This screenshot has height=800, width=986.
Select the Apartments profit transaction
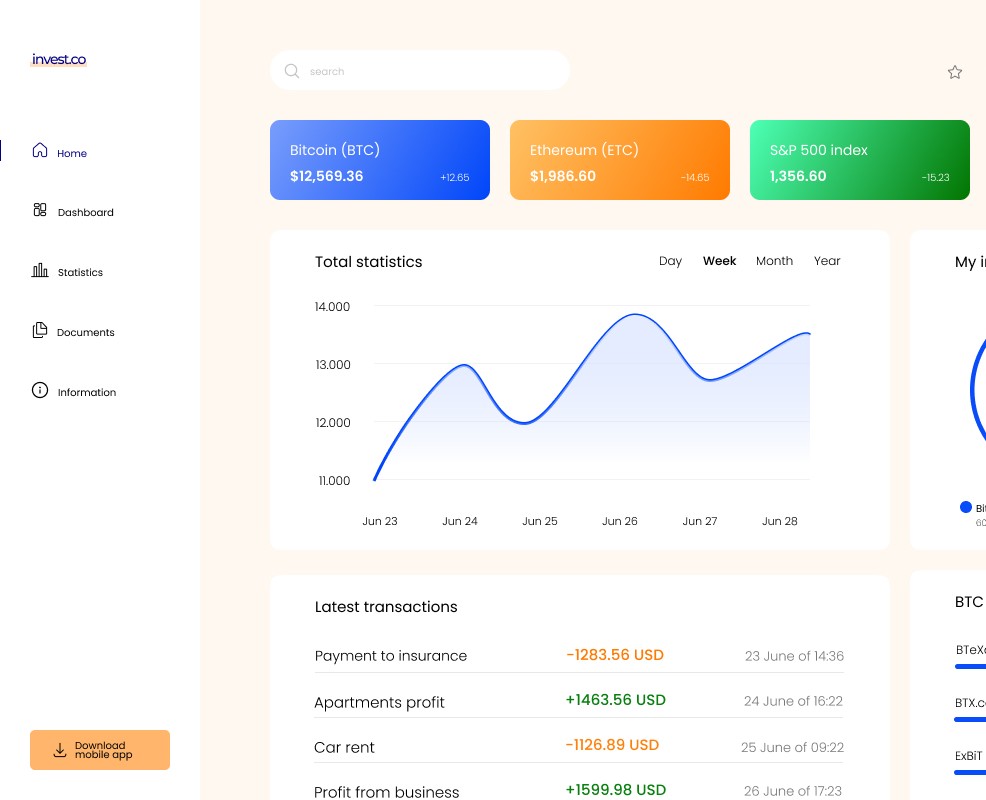coord(579,701)
